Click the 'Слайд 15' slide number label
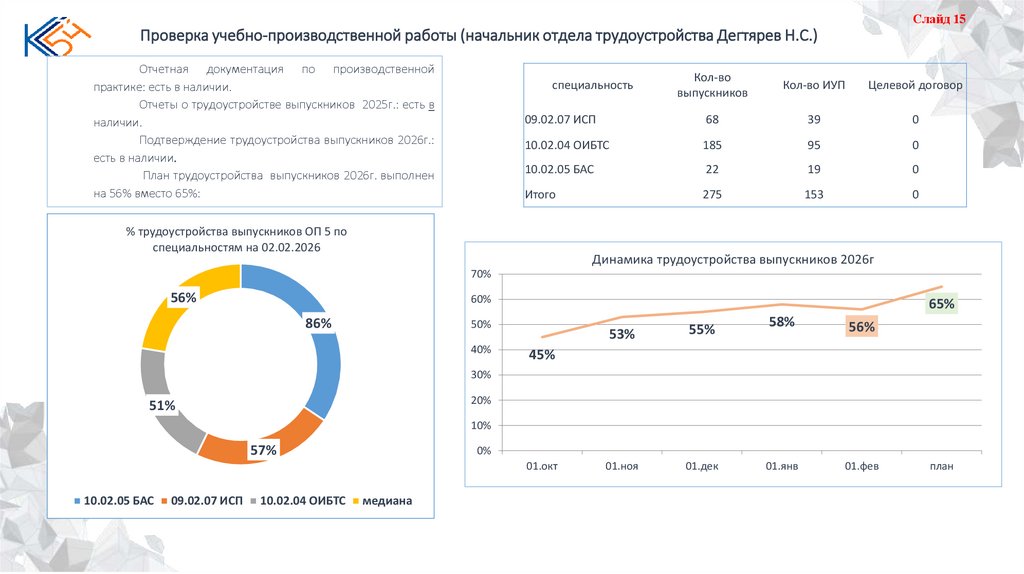This screenshot has width=1024, height=574. tap(938, 19)
